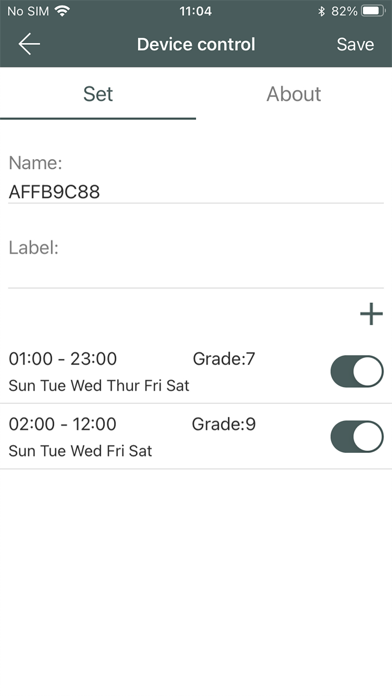
Task: Tap the Wi-Fi status icon
Action: (x=63, y=11)
